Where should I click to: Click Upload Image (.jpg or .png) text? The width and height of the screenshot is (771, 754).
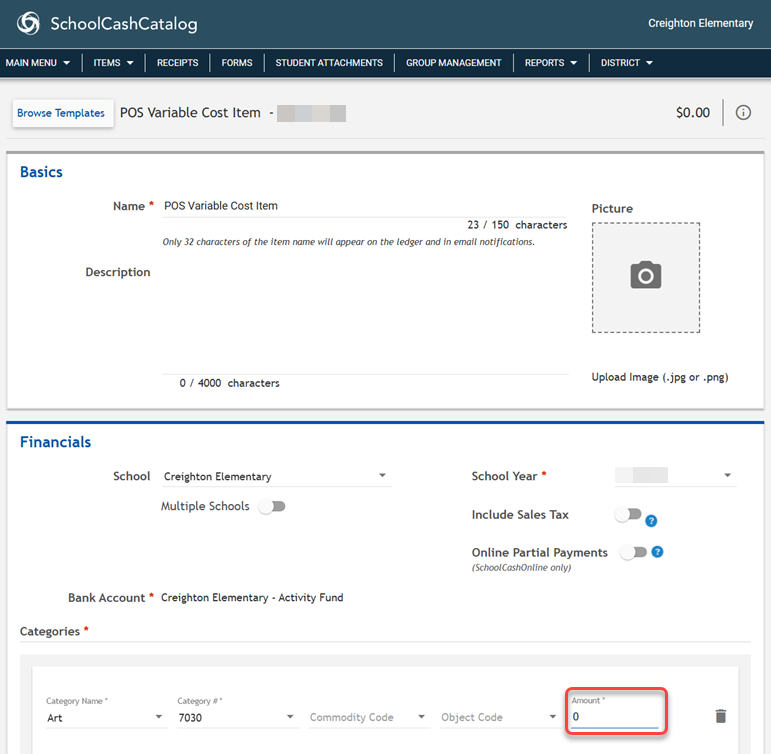659,377
